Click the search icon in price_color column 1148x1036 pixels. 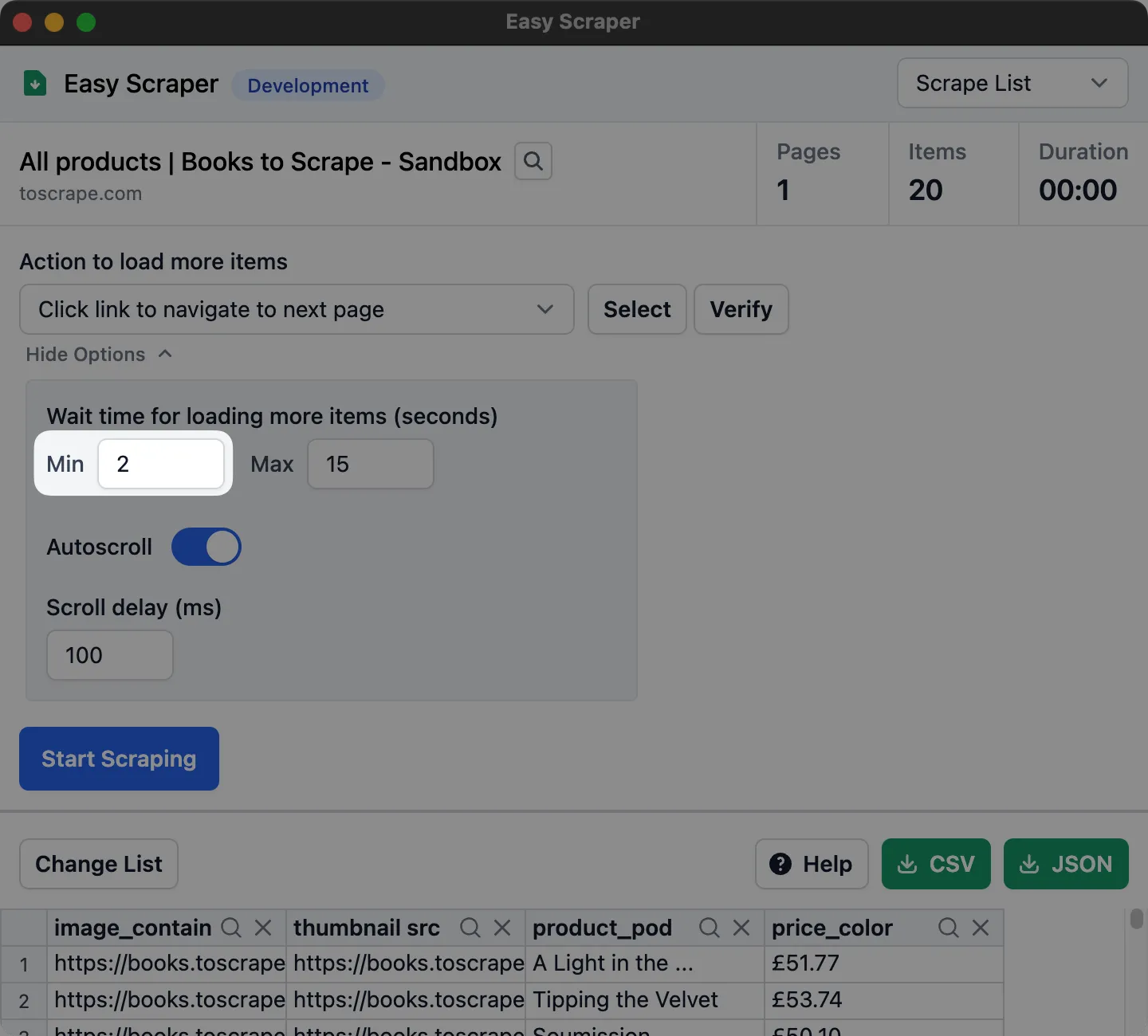(948, 928)
